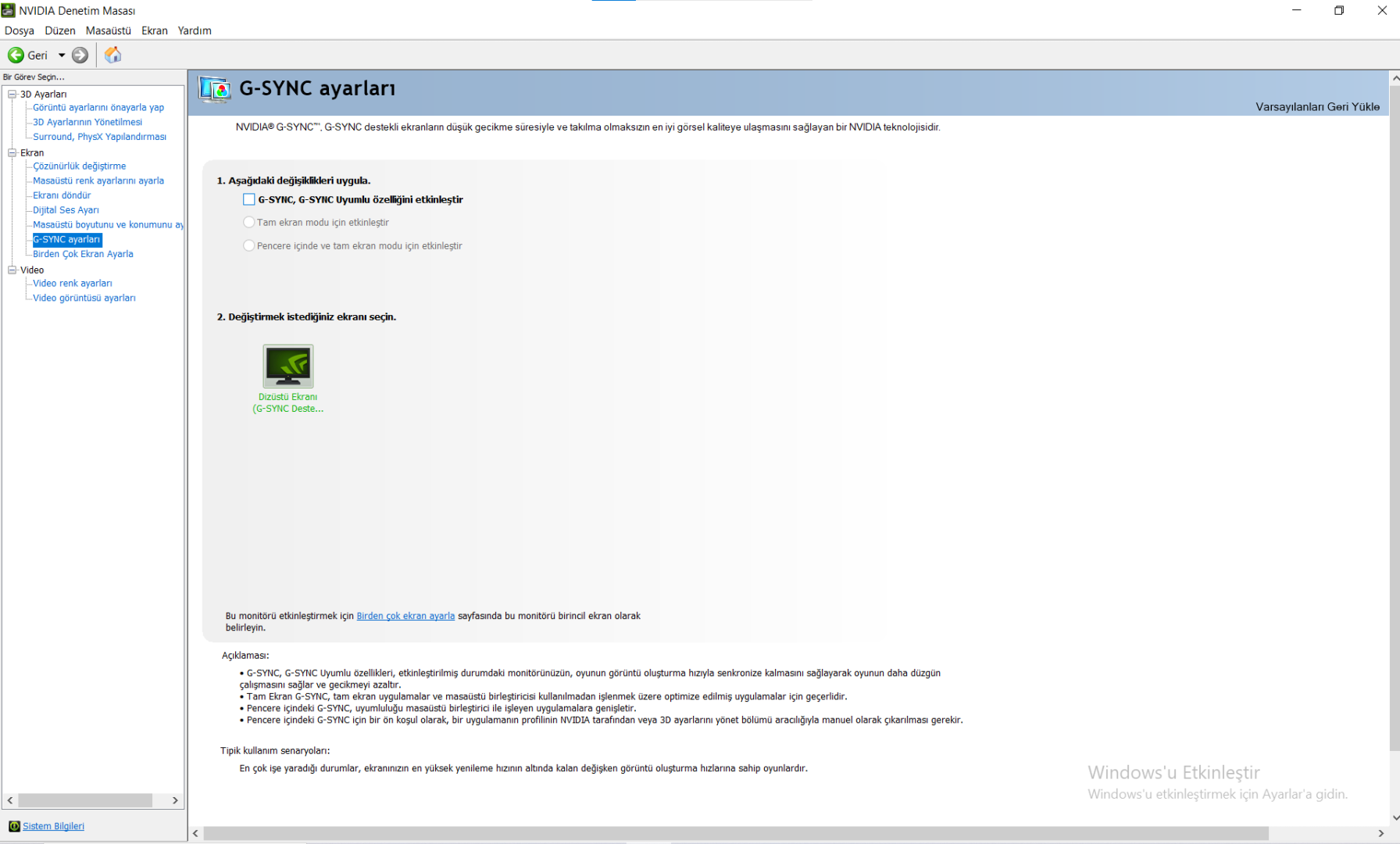Click the sidebar horizontal scrollbar thumb
This screenshot has width=1400, height=844.
coord(85,800)
